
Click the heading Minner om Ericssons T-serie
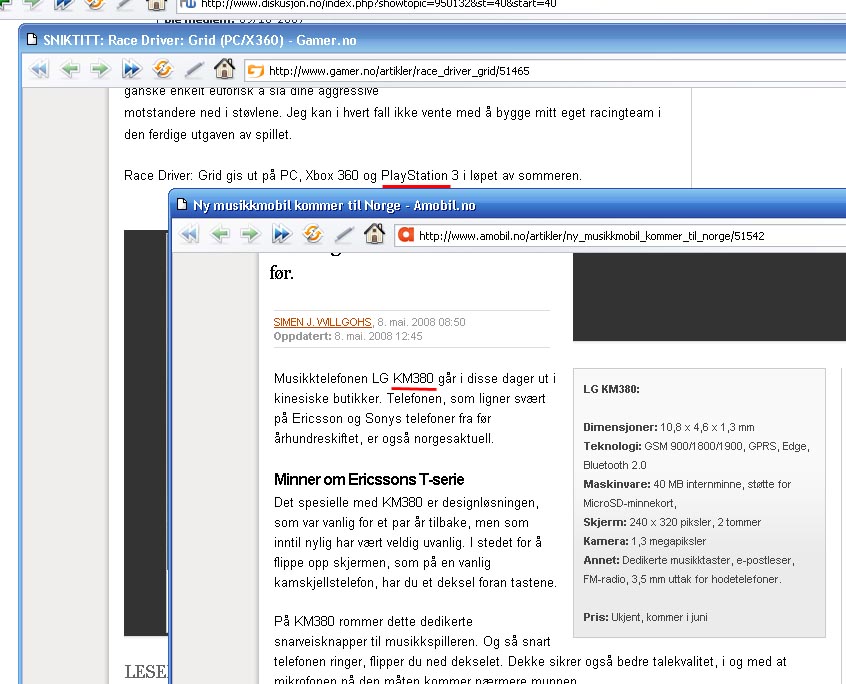pyautogui.click(x=369, y=479)
